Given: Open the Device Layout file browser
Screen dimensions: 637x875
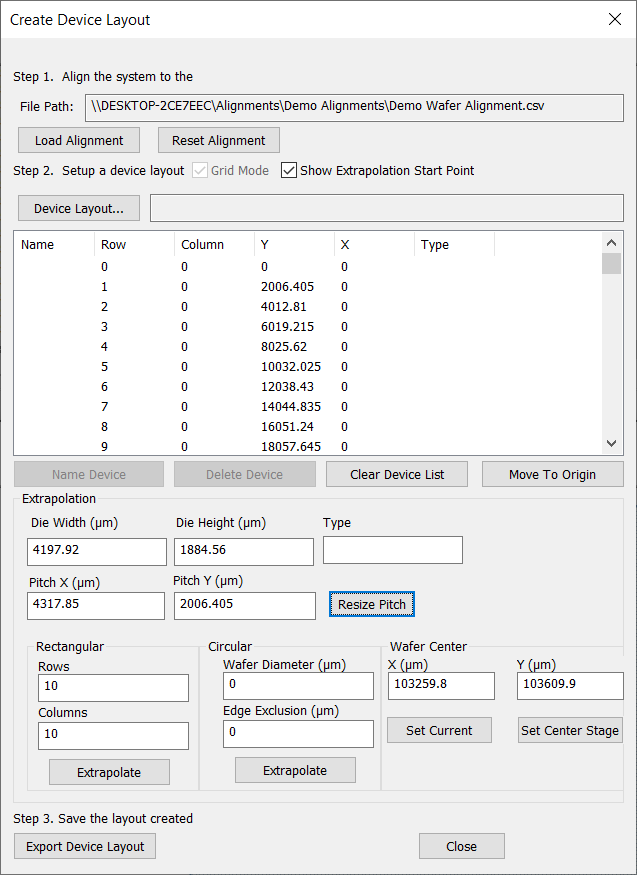Looking at the screenshot, I should click(x=79, y=208).
